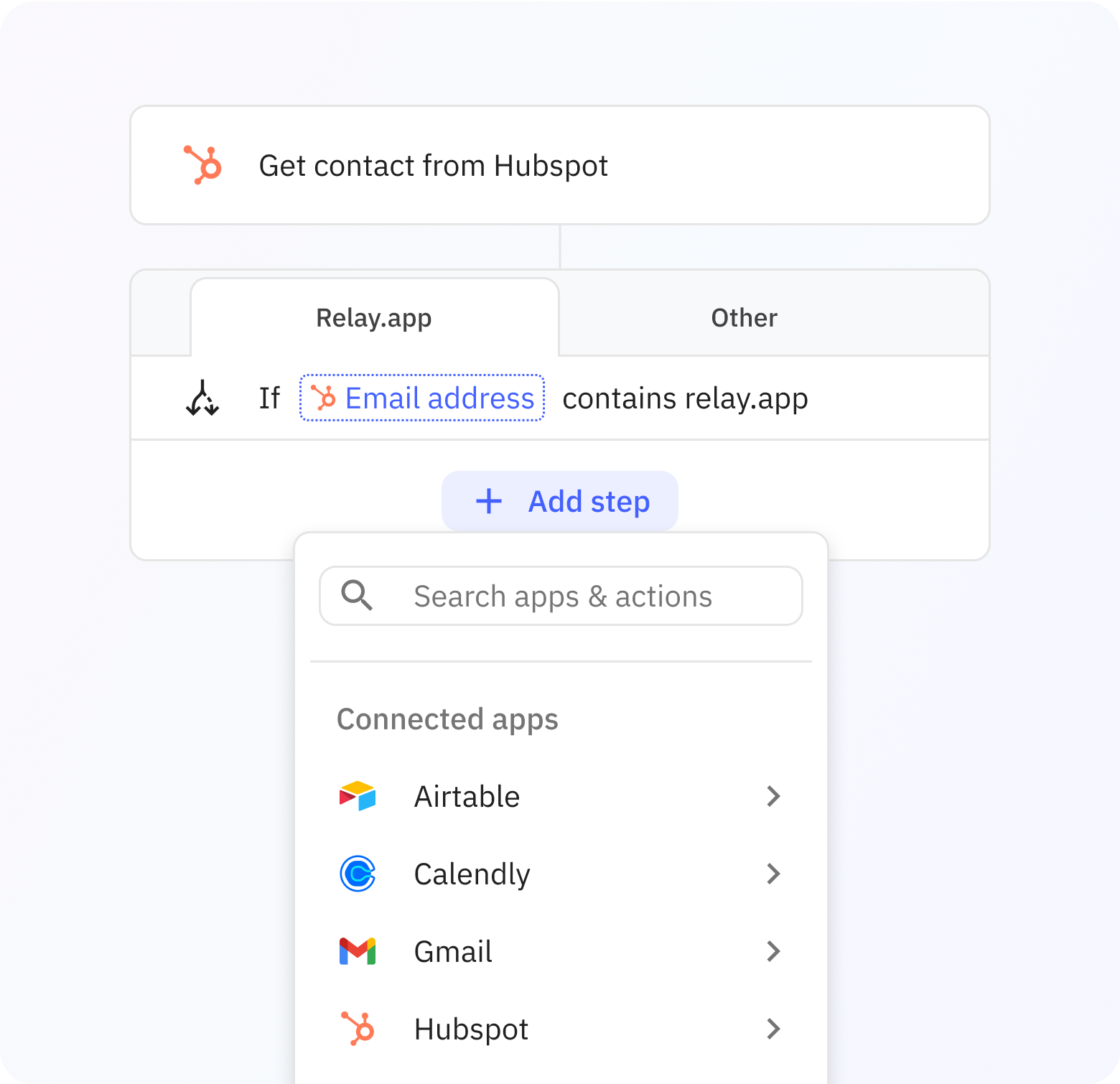The image size is (1120, 1084).
Task: Select the Connected apps section heading
Action: [x=447, y=719]
